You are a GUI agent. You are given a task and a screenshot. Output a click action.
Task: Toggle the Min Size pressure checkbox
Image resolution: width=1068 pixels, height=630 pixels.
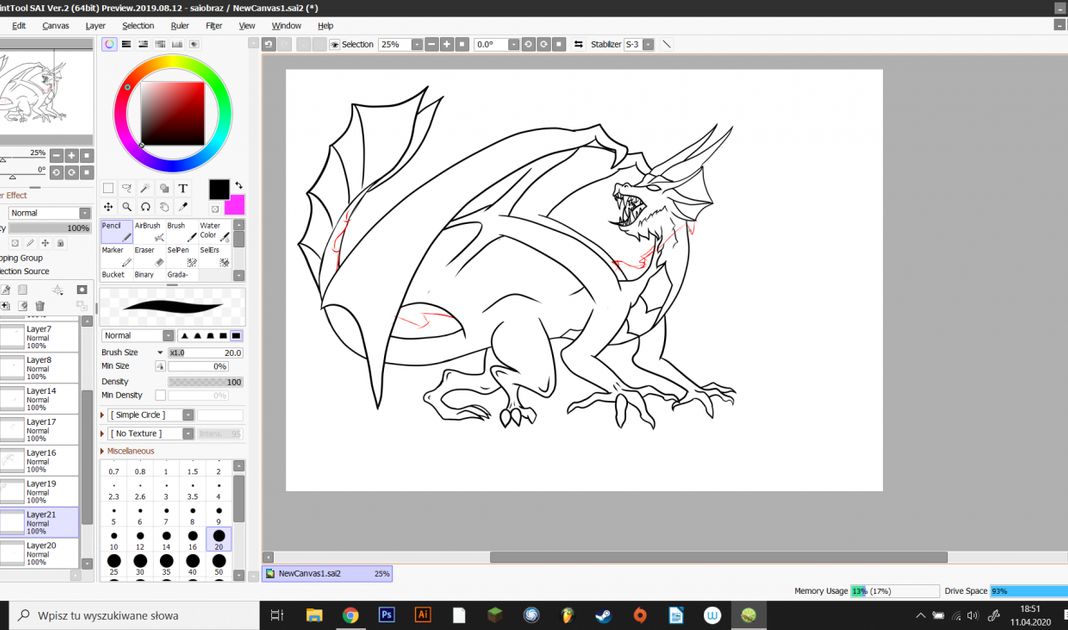pyautogui.click(x=160, y=367)
